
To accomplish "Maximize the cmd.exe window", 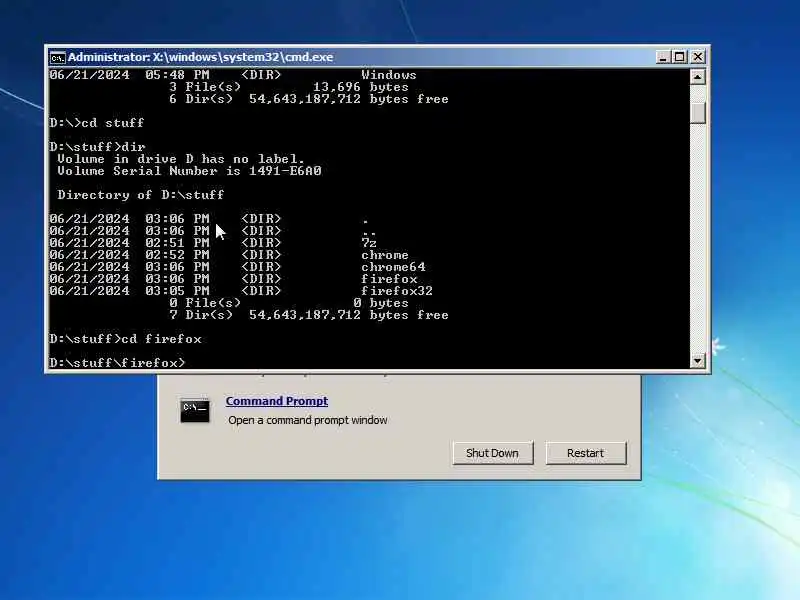I will point(680,57).
